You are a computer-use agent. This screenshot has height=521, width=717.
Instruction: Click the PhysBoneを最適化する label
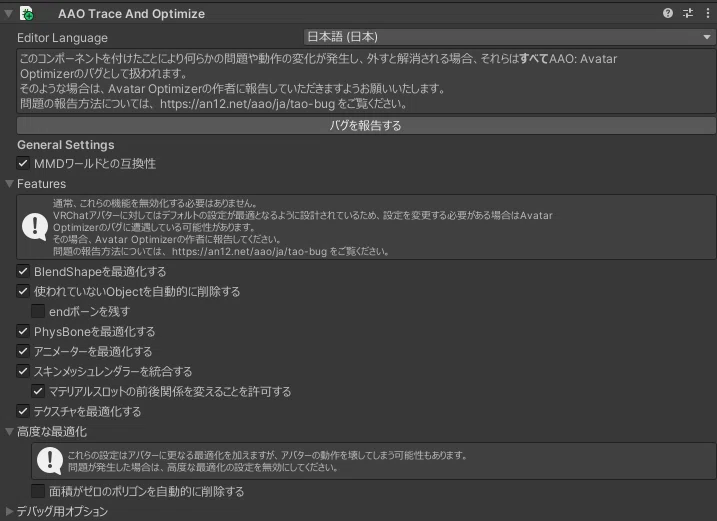[94, 331]
